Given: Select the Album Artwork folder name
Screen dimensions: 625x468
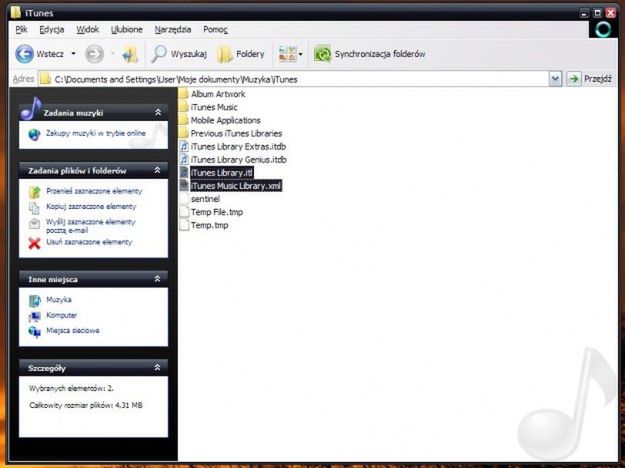Looking at the screenshot, I should [x=218, y=94].
